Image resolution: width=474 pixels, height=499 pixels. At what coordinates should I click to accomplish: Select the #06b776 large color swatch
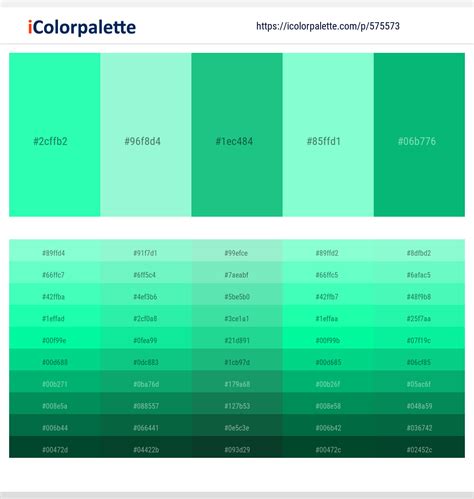pyautogui.click(x=419, y=135)
